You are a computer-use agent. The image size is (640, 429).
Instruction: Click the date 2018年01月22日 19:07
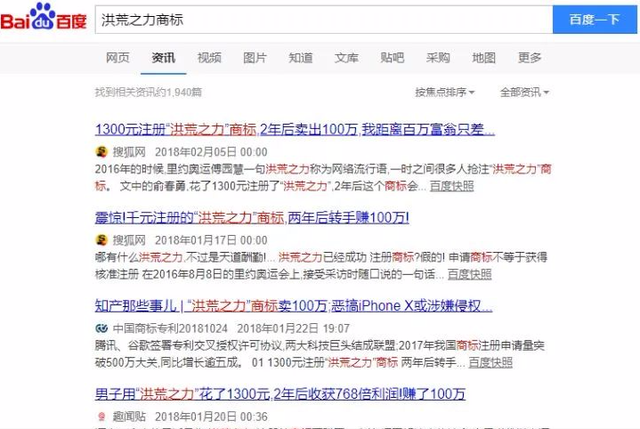[x=293, y=328]
